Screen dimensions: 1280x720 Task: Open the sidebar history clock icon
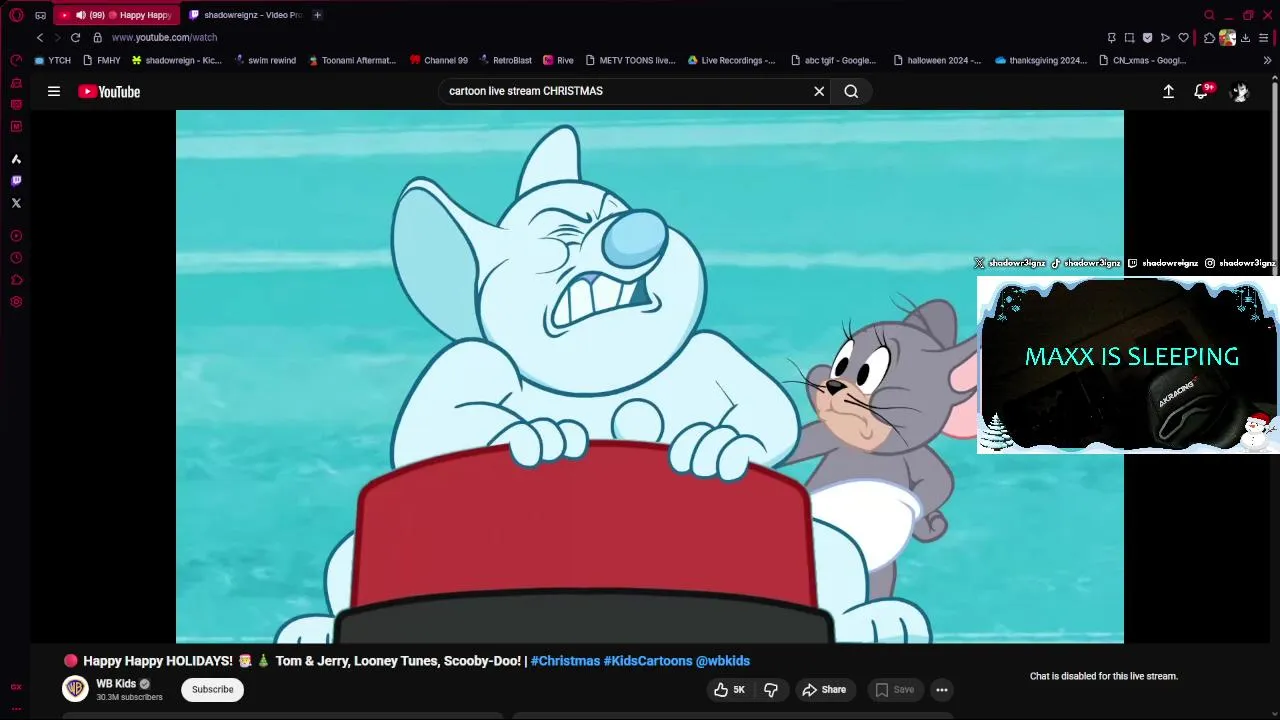coord(16,258)
